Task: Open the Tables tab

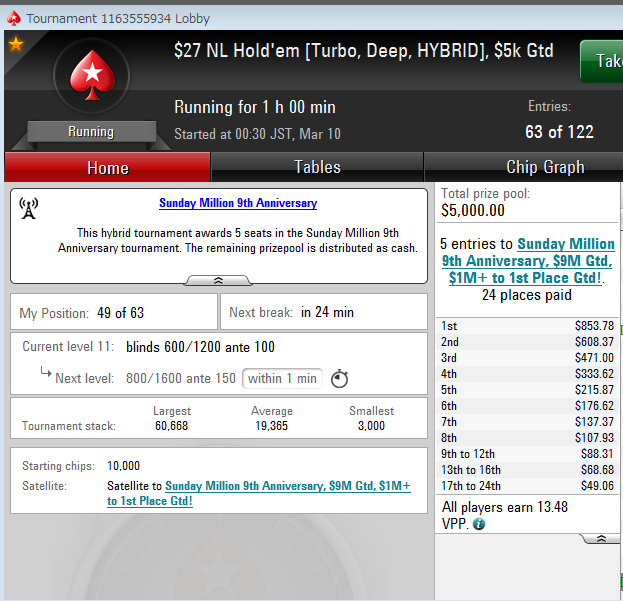Action: point(317,167)
